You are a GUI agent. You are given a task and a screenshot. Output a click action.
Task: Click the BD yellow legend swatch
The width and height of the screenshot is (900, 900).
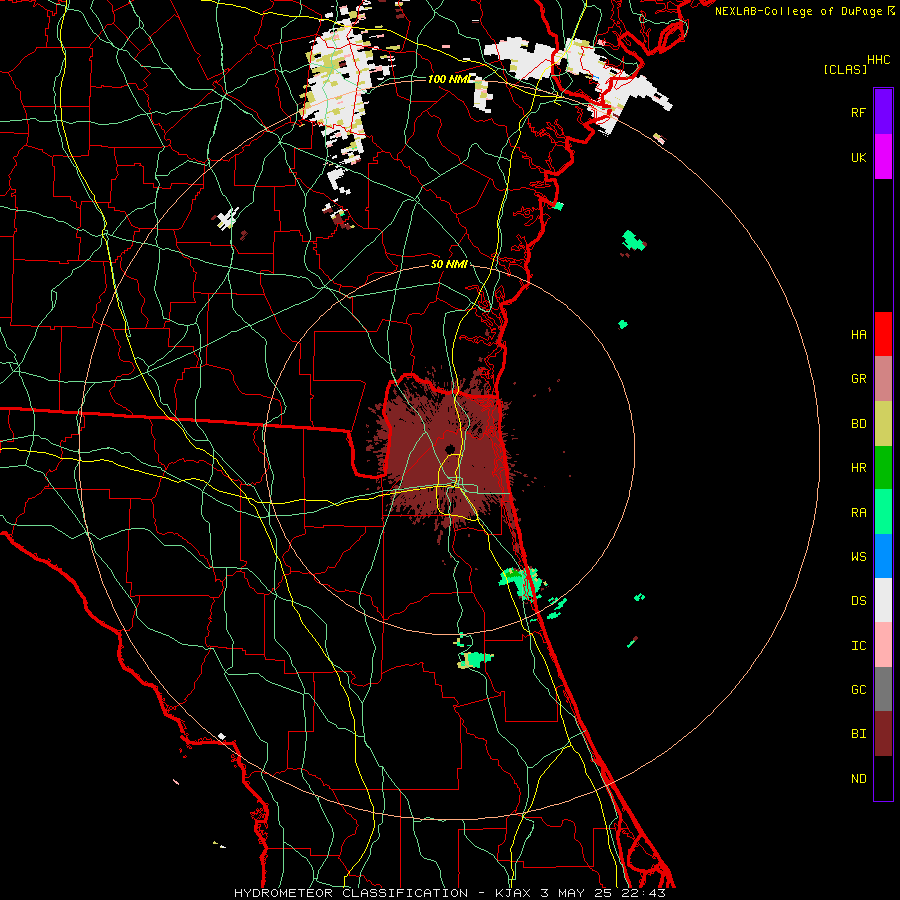(883, 424)
